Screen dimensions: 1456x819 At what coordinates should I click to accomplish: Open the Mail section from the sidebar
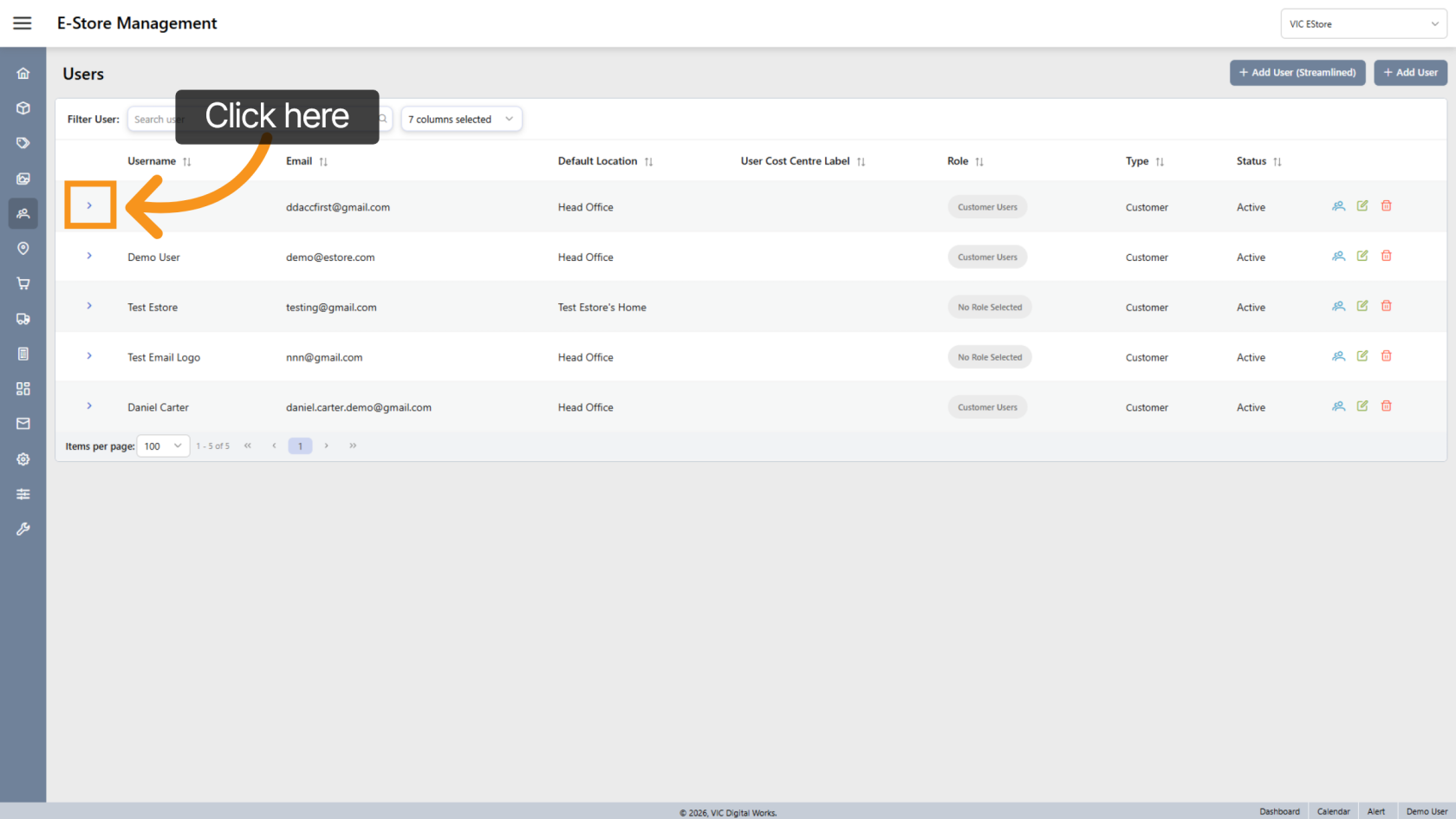[x=23, y=423]
